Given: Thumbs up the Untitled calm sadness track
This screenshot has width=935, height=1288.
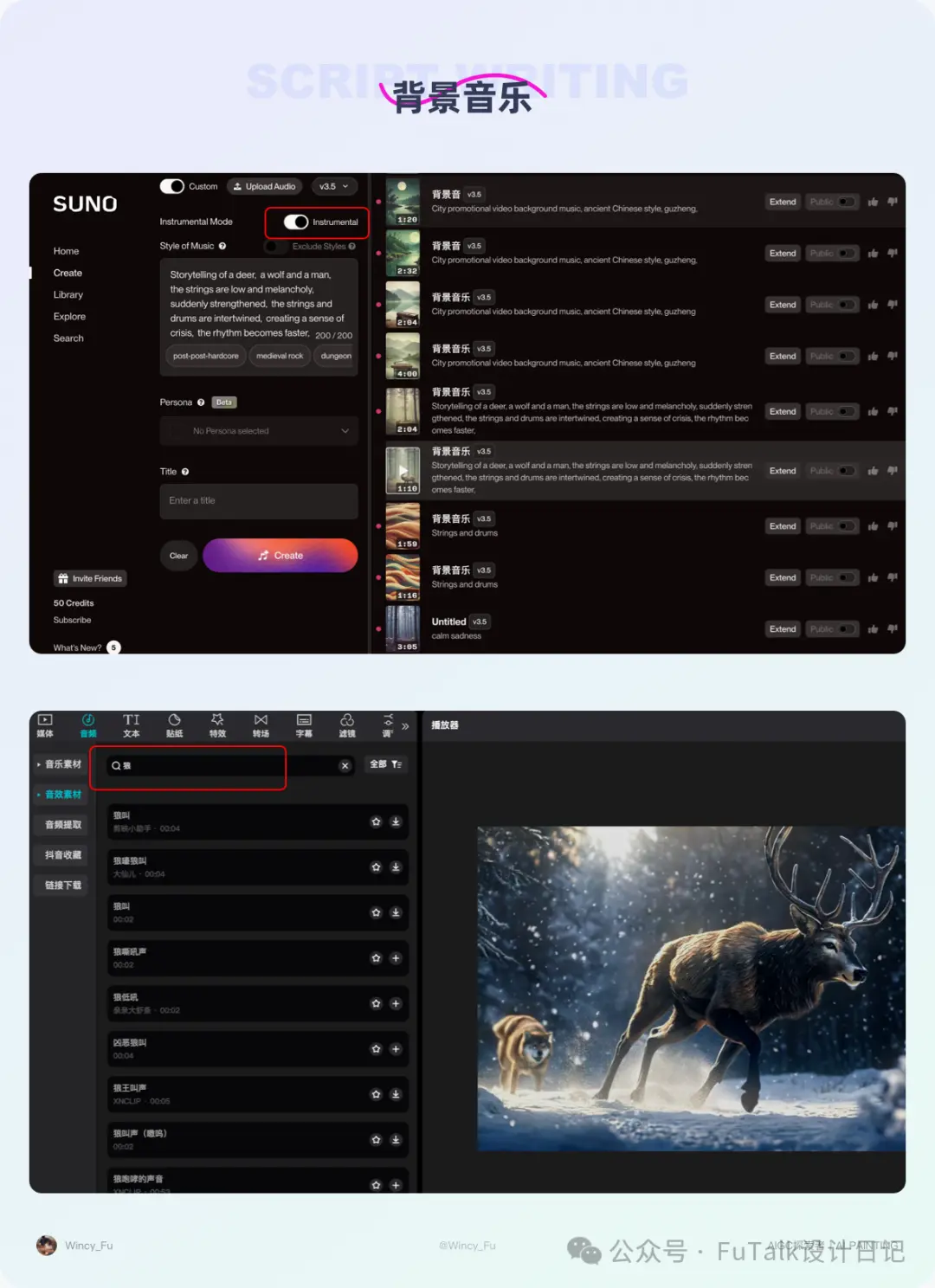Looking at the screenshot, I should (x=873, y=629).
